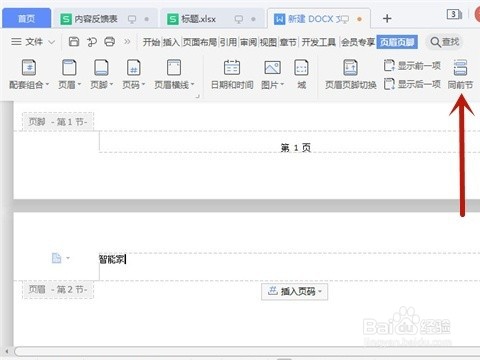Insert a 域 field
Viewport: 480px width, 360px height.
coord(301,75)
